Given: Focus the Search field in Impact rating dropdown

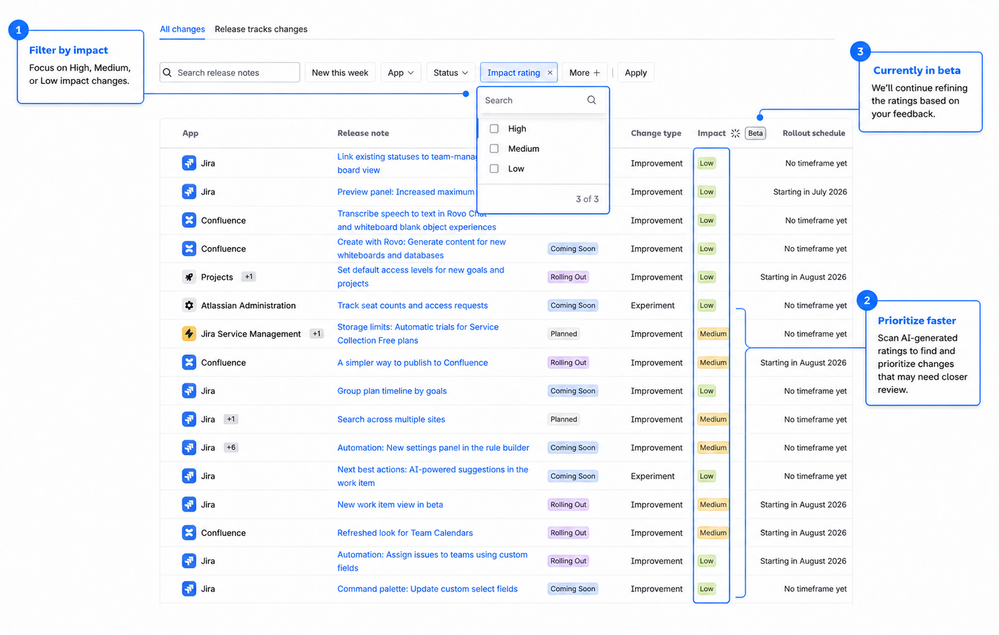Looking at the screenshot, I should click(x=542, y=100).
